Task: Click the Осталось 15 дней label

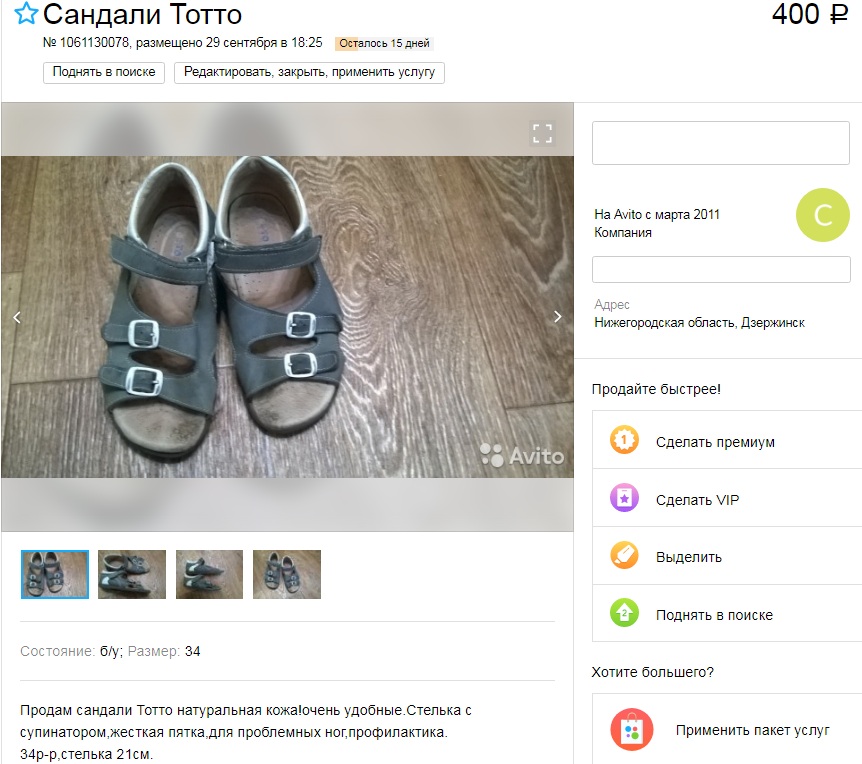Action: (x=384, y=43)
